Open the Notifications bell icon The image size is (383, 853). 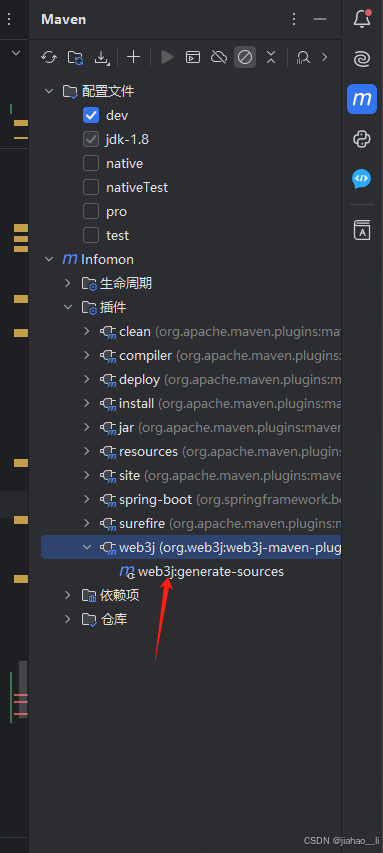point(362,19)
